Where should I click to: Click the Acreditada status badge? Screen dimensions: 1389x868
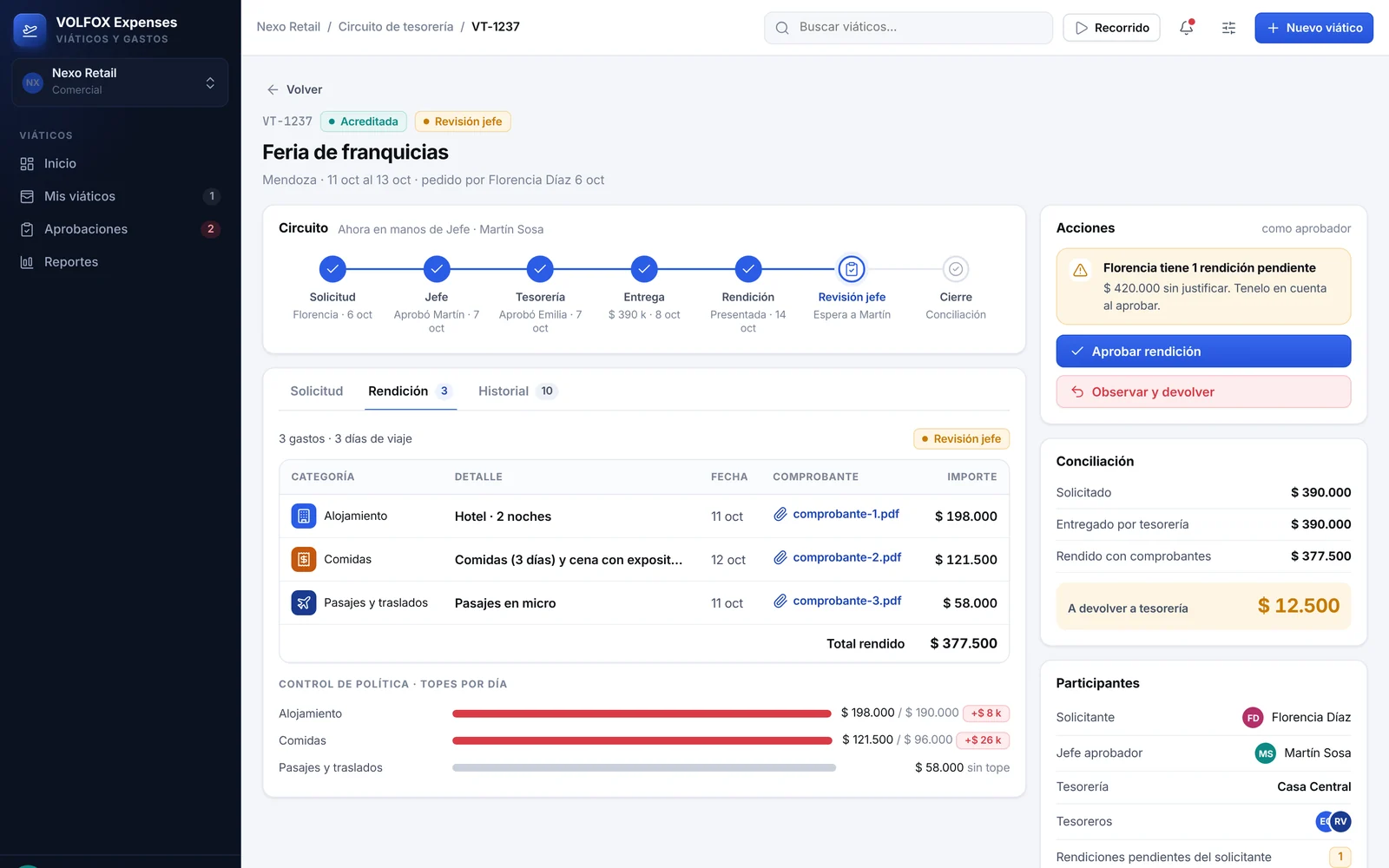coord(363,122)
